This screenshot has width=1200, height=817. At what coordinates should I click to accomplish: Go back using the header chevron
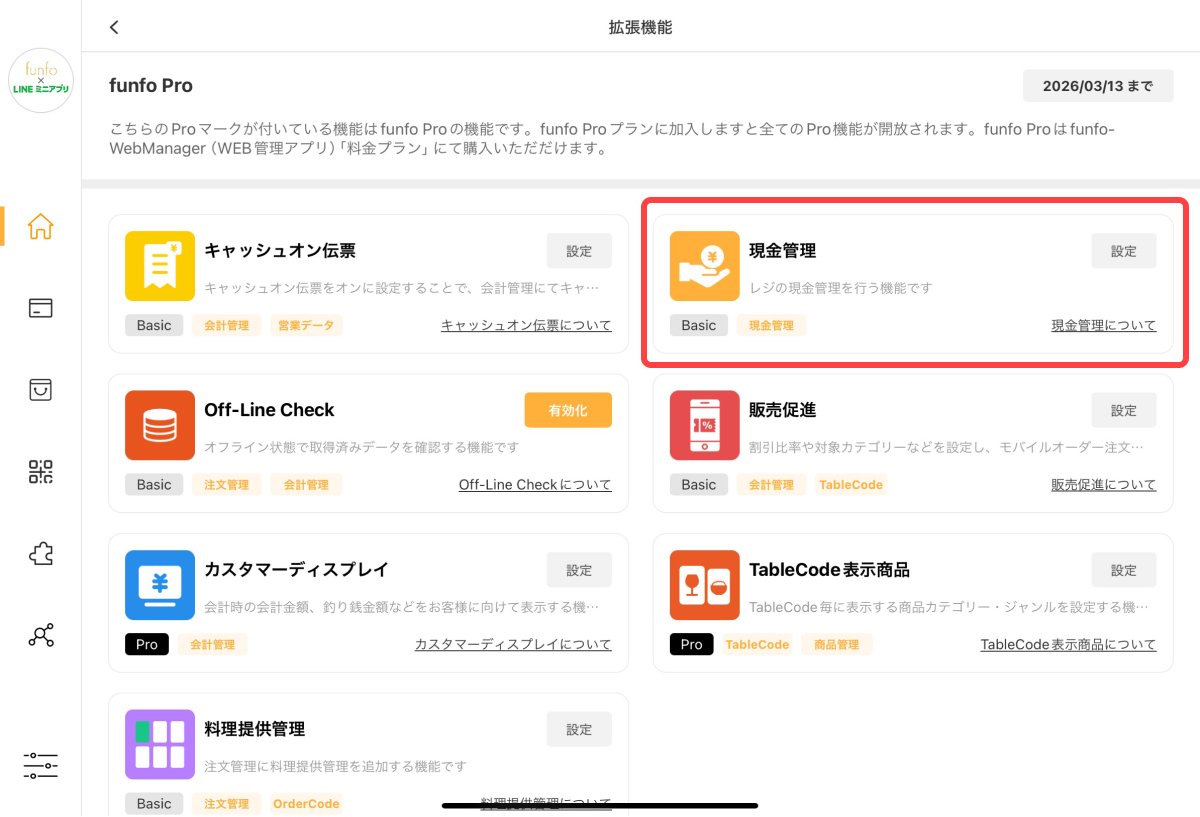click(114, 27)
